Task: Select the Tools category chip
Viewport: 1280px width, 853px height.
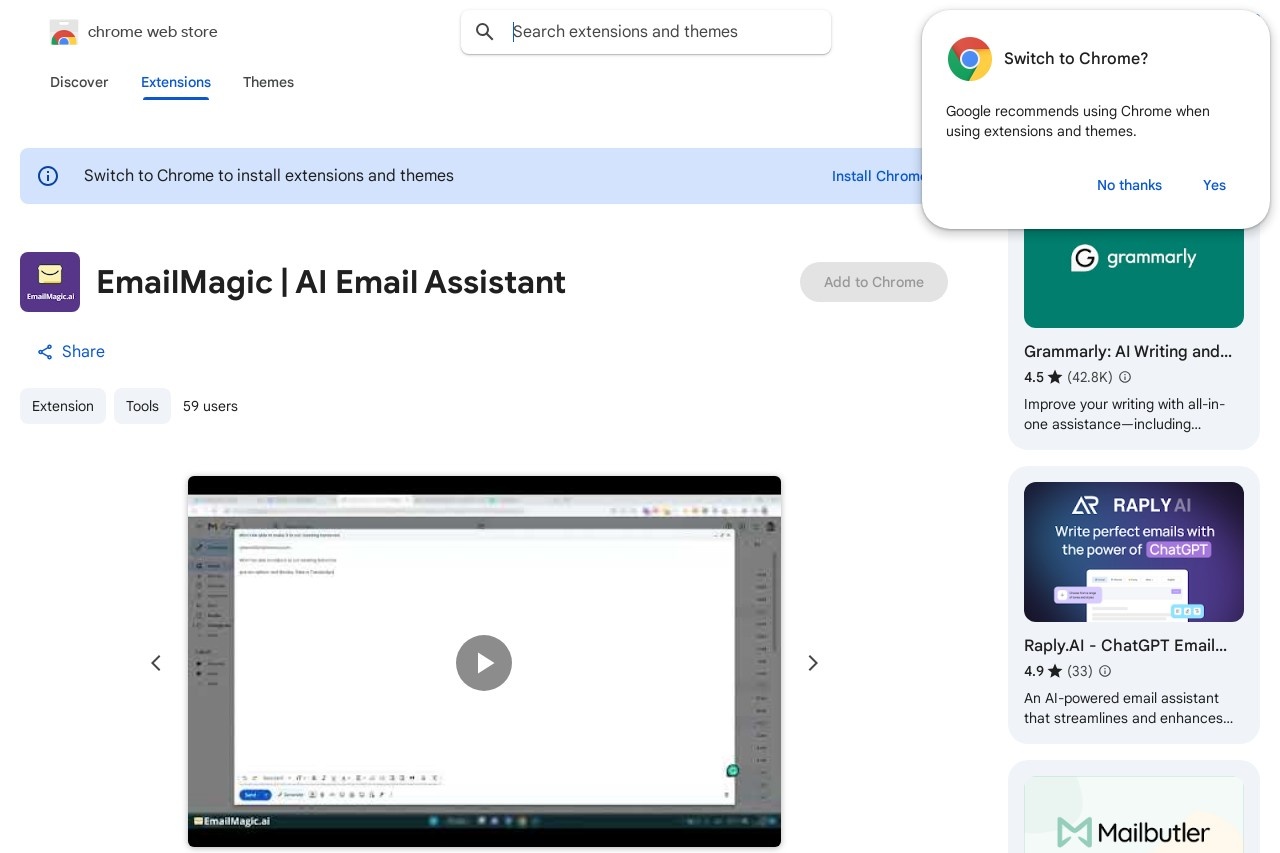Action: (142, 406)
